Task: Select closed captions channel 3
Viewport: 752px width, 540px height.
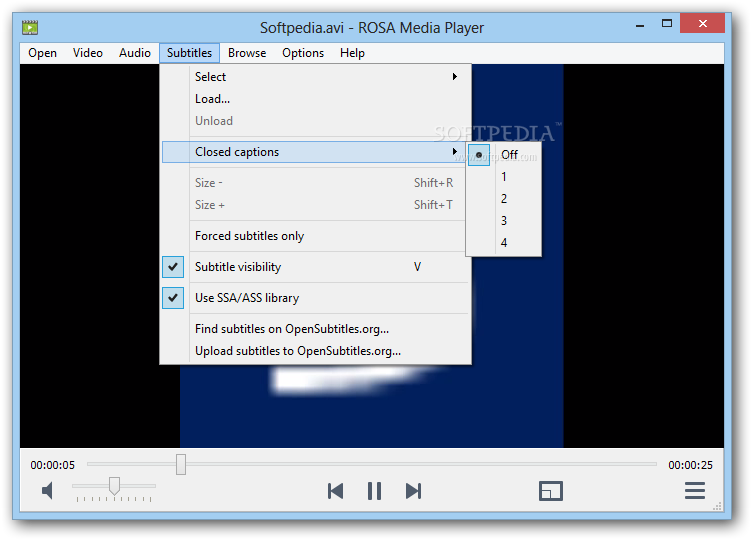Action: click(504, 221)
